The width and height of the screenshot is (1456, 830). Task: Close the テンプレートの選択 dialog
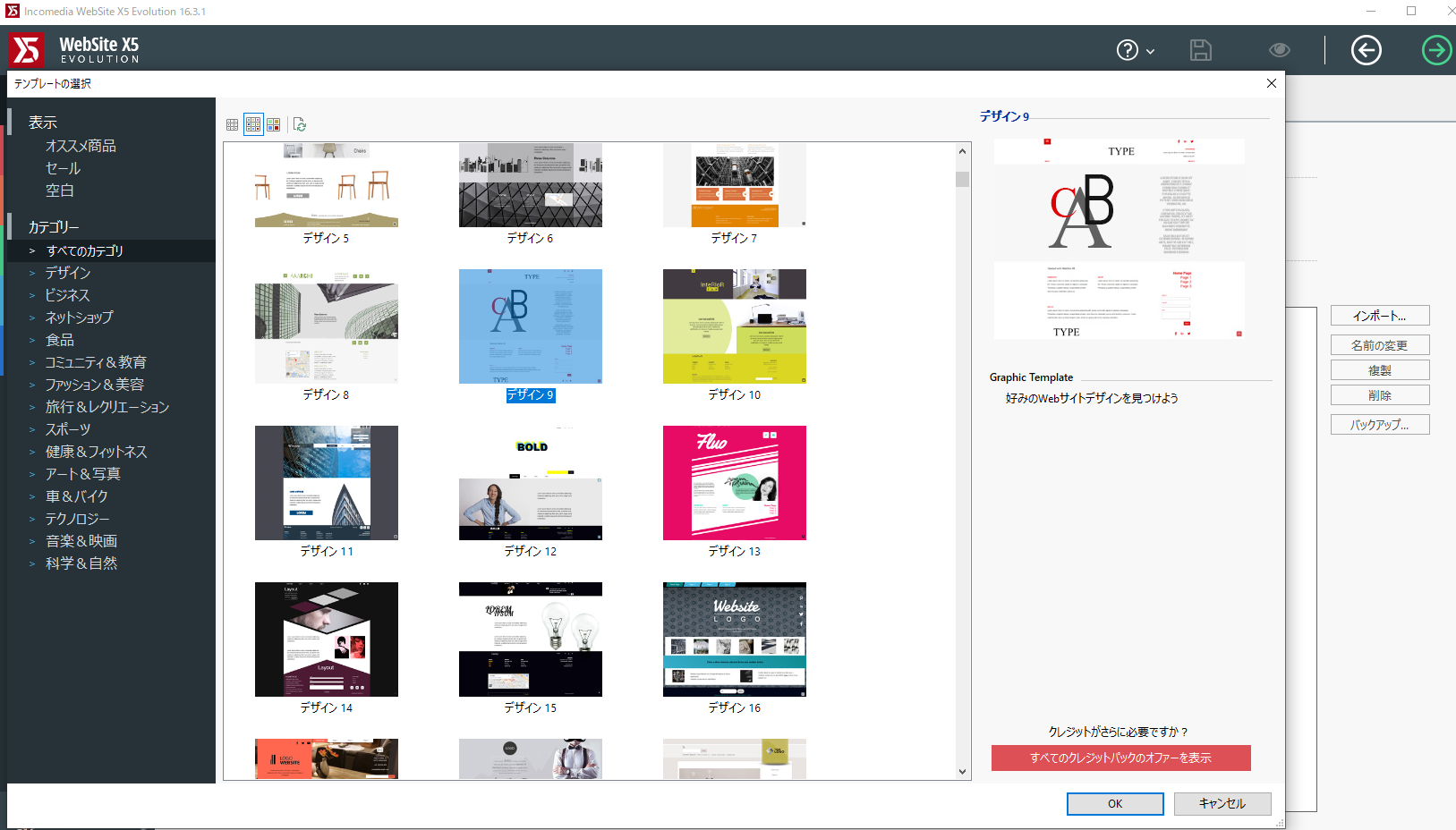(1271, 83)
